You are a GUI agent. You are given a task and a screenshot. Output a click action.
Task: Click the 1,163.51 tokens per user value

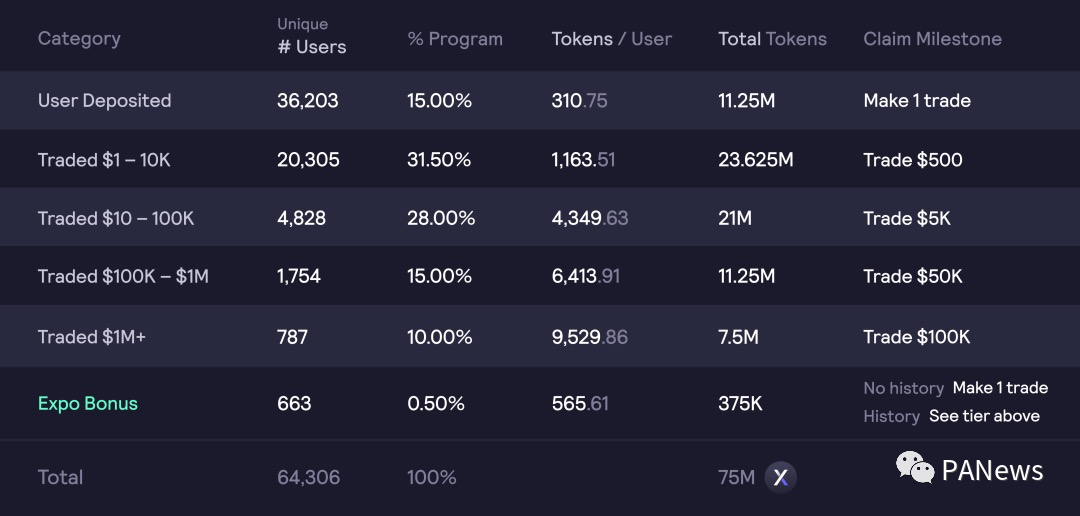(583, 160)
